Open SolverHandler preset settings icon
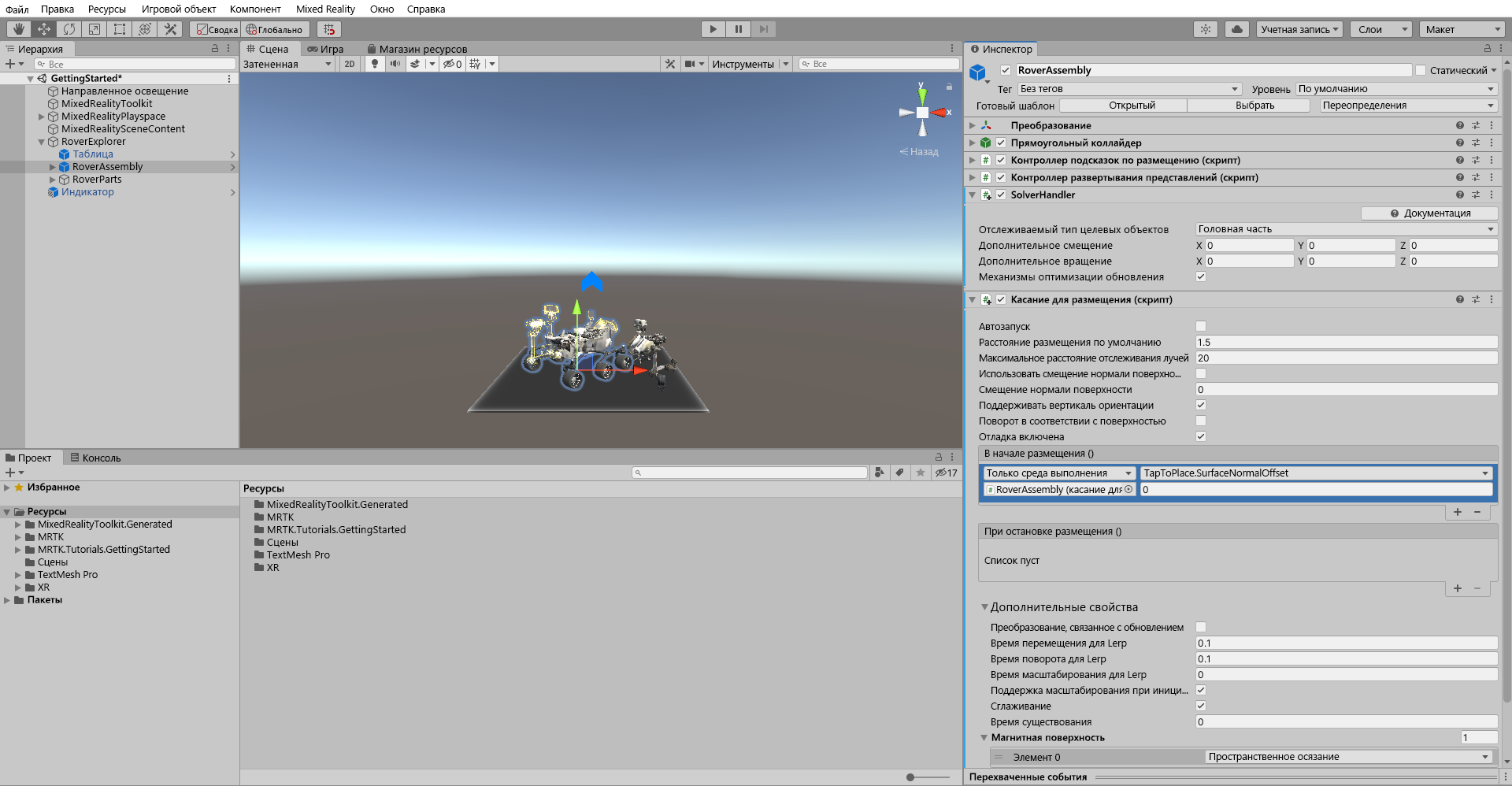 tap(1475, 195)
